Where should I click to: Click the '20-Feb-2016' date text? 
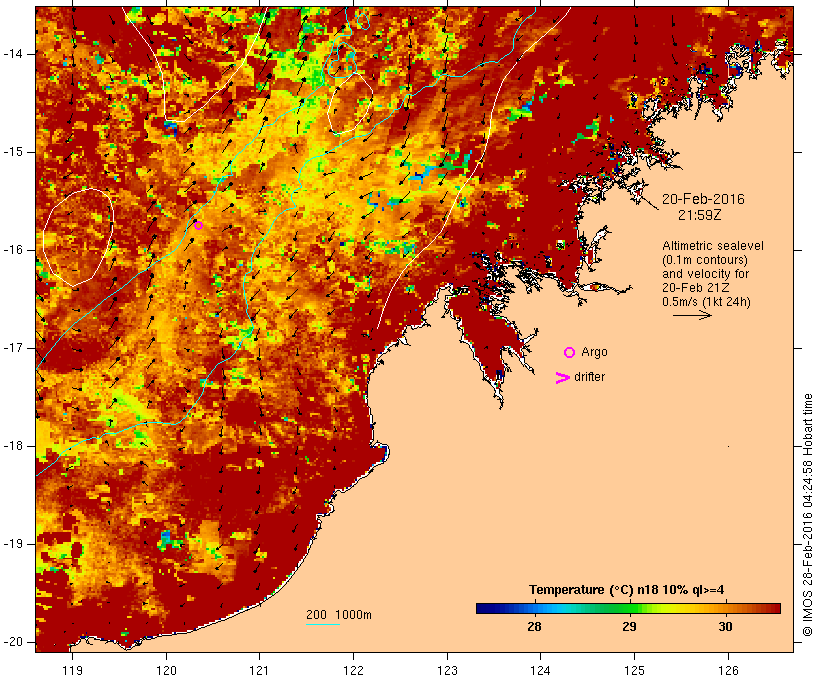(x=703, y=199)
